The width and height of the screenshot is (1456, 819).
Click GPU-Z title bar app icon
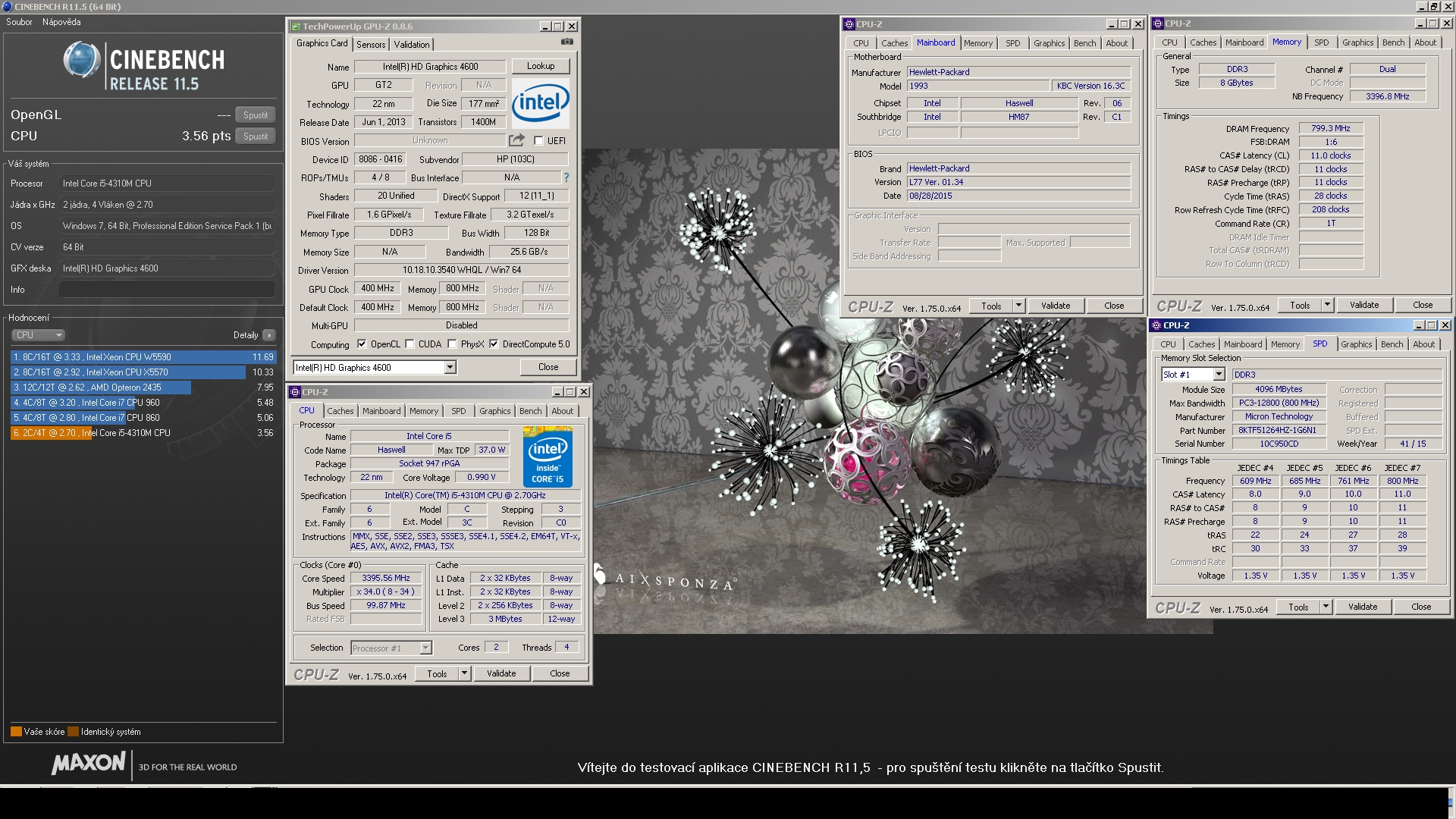tap(296, 27)
